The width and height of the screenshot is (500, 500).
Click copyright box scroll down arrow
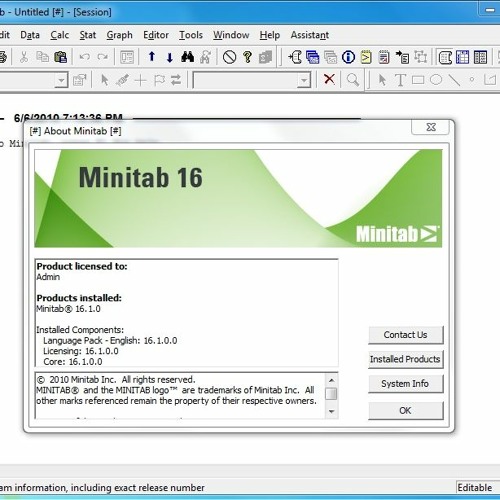coord(331,411)
